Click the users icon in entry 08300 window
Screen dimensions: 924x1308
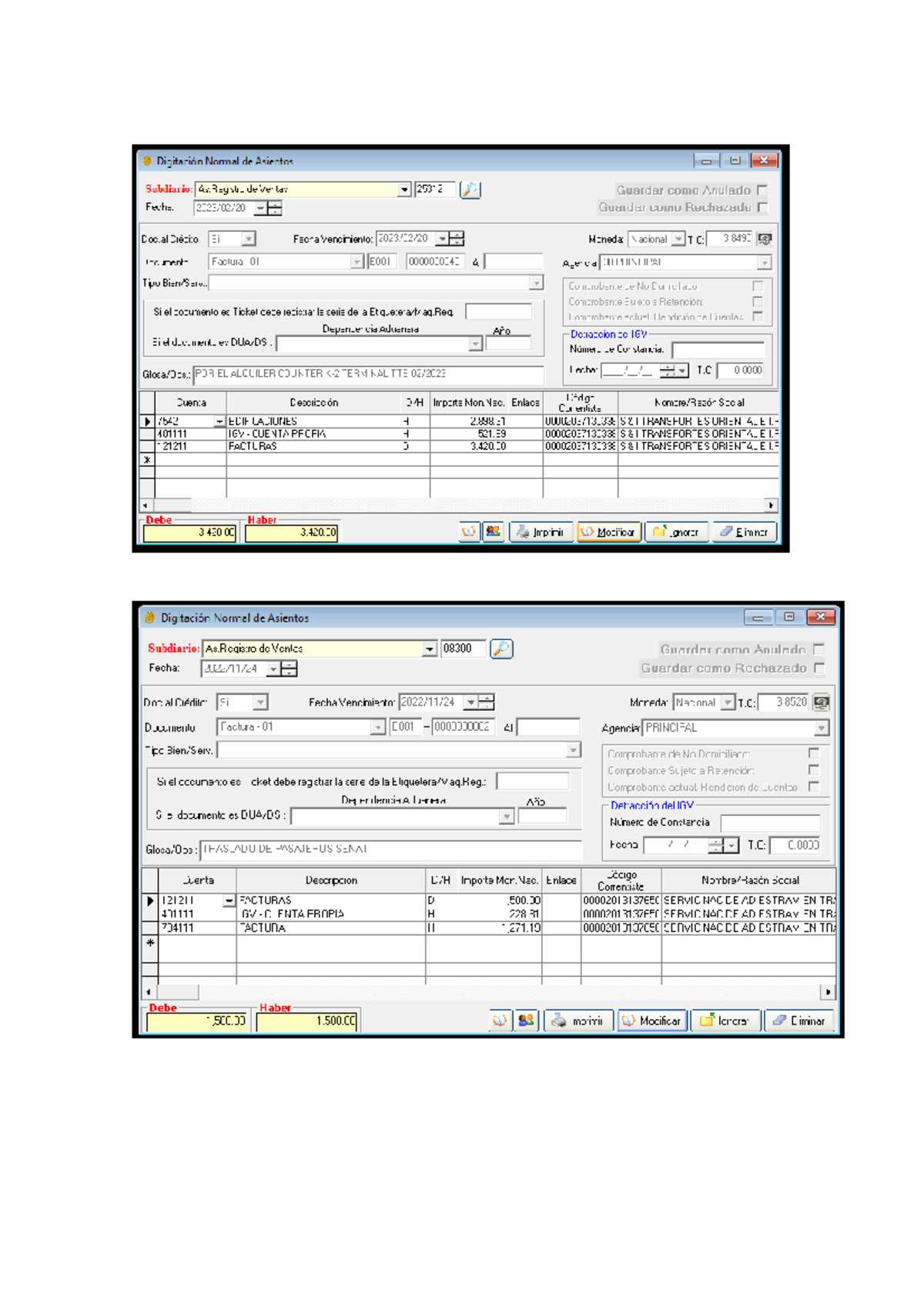tap(527, 1021)
